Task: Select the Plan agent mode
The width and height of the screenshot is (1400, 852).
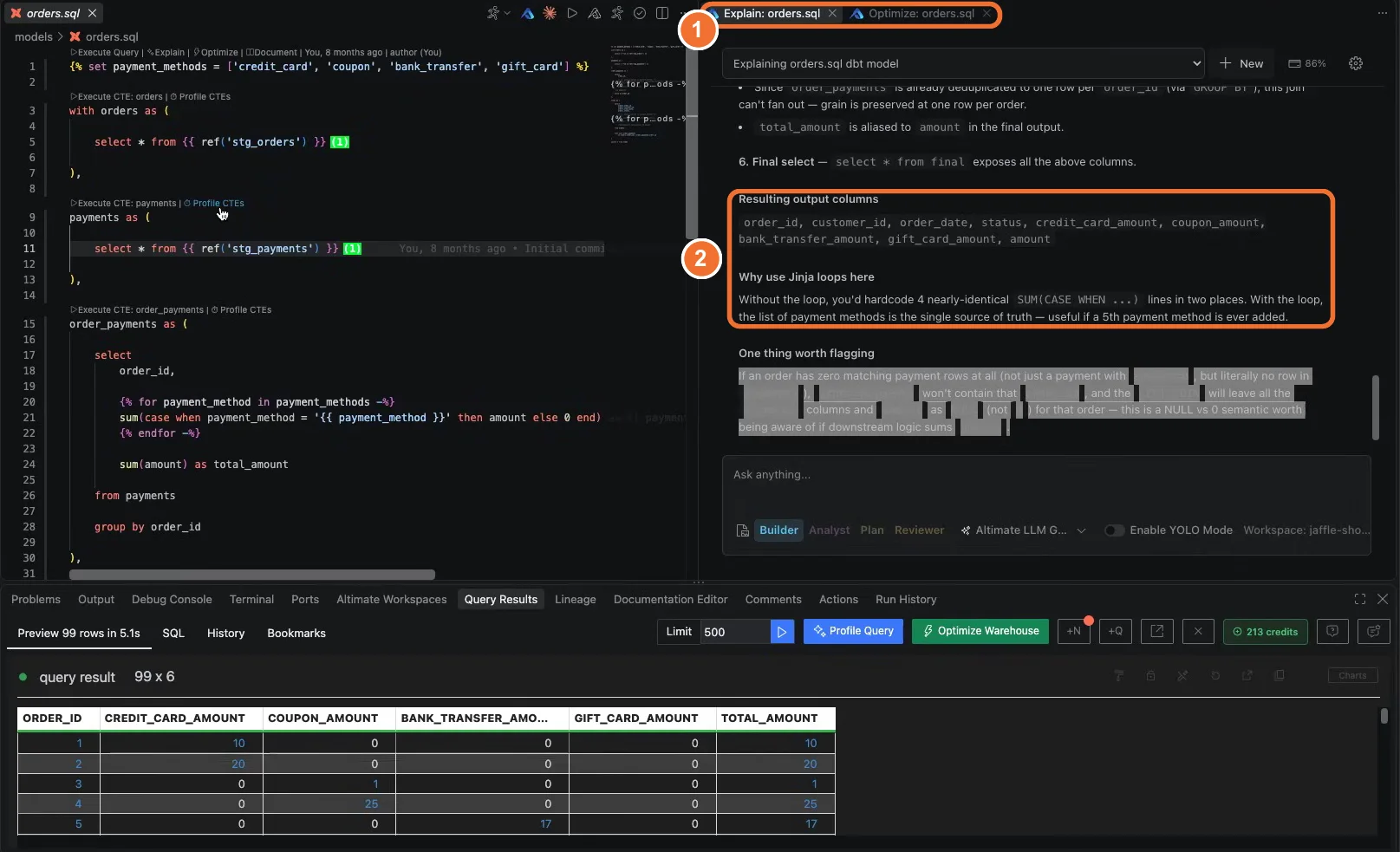Action: click(872, 530)
